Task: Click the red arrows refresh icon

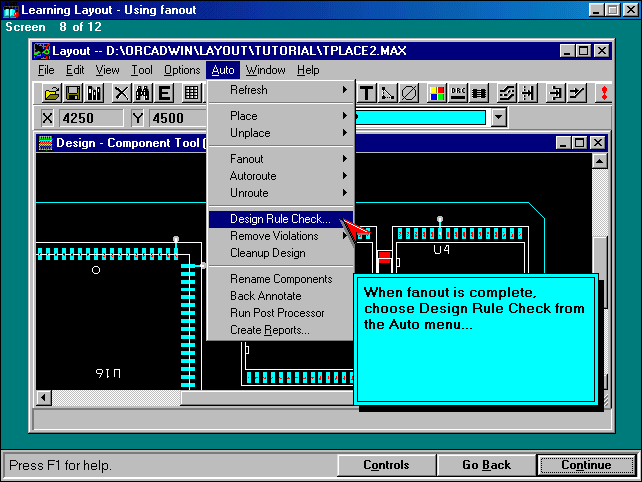Action: pos(604,93)
